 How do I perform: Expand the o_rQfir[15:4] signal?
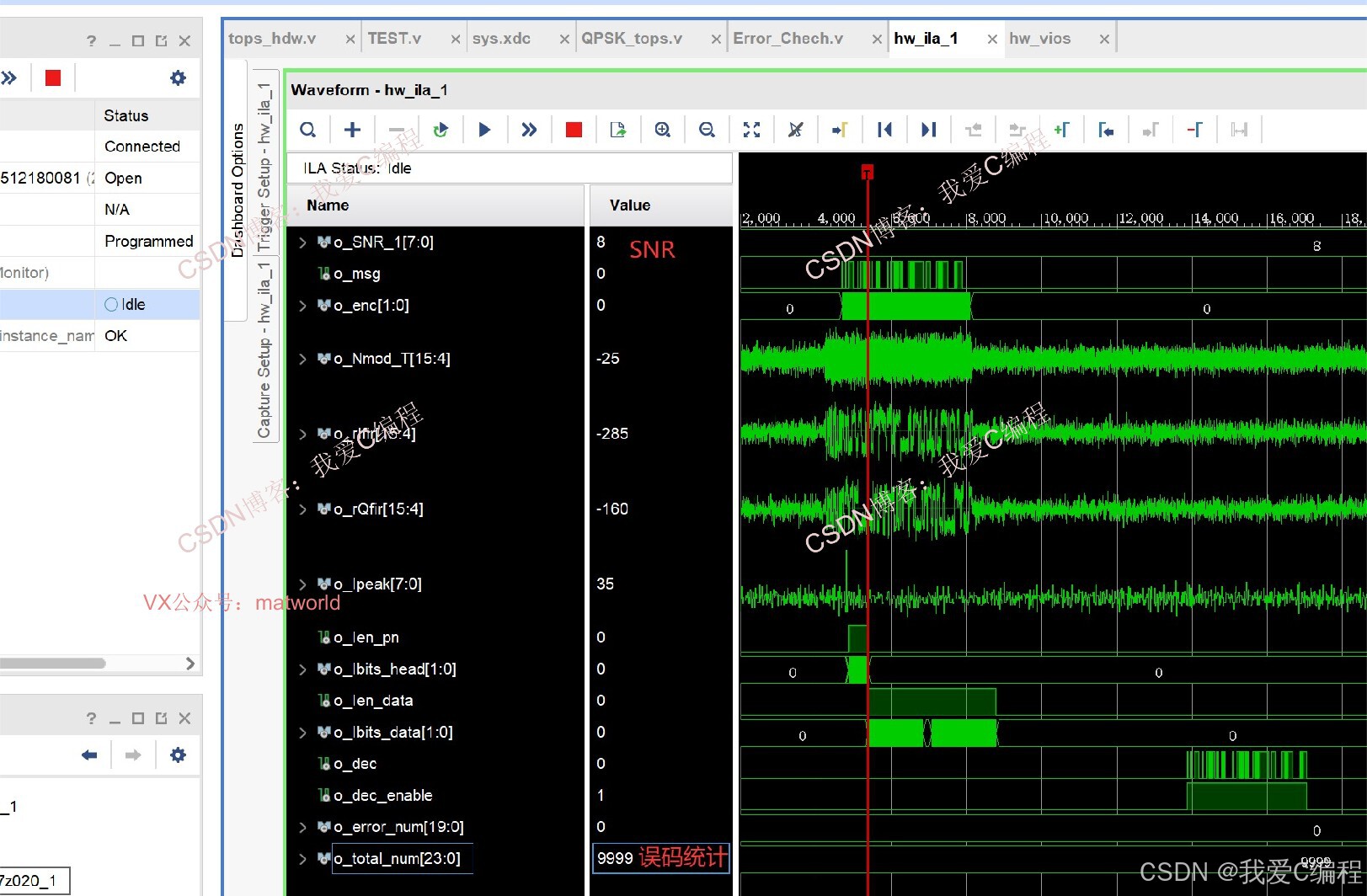coord(303,509)
